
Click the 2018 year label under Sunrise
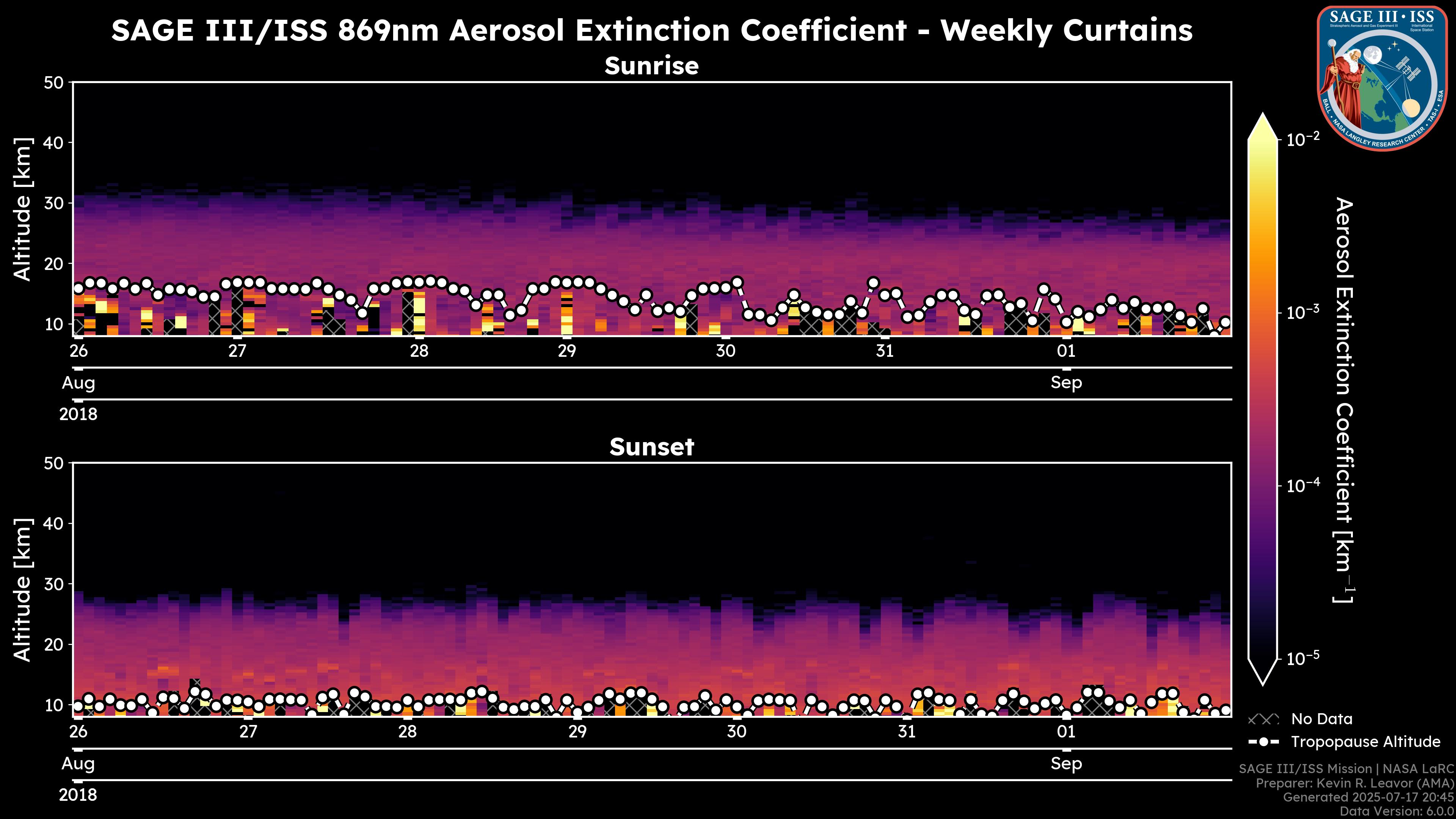pyautogui.click(x=78, y=414)
